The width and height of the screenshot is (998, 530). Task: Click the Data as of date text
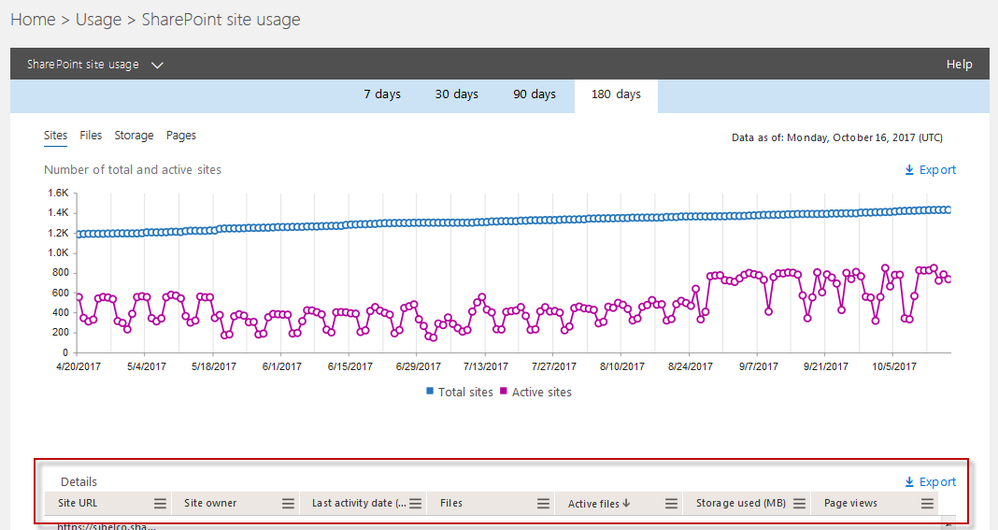coord(837,137)
